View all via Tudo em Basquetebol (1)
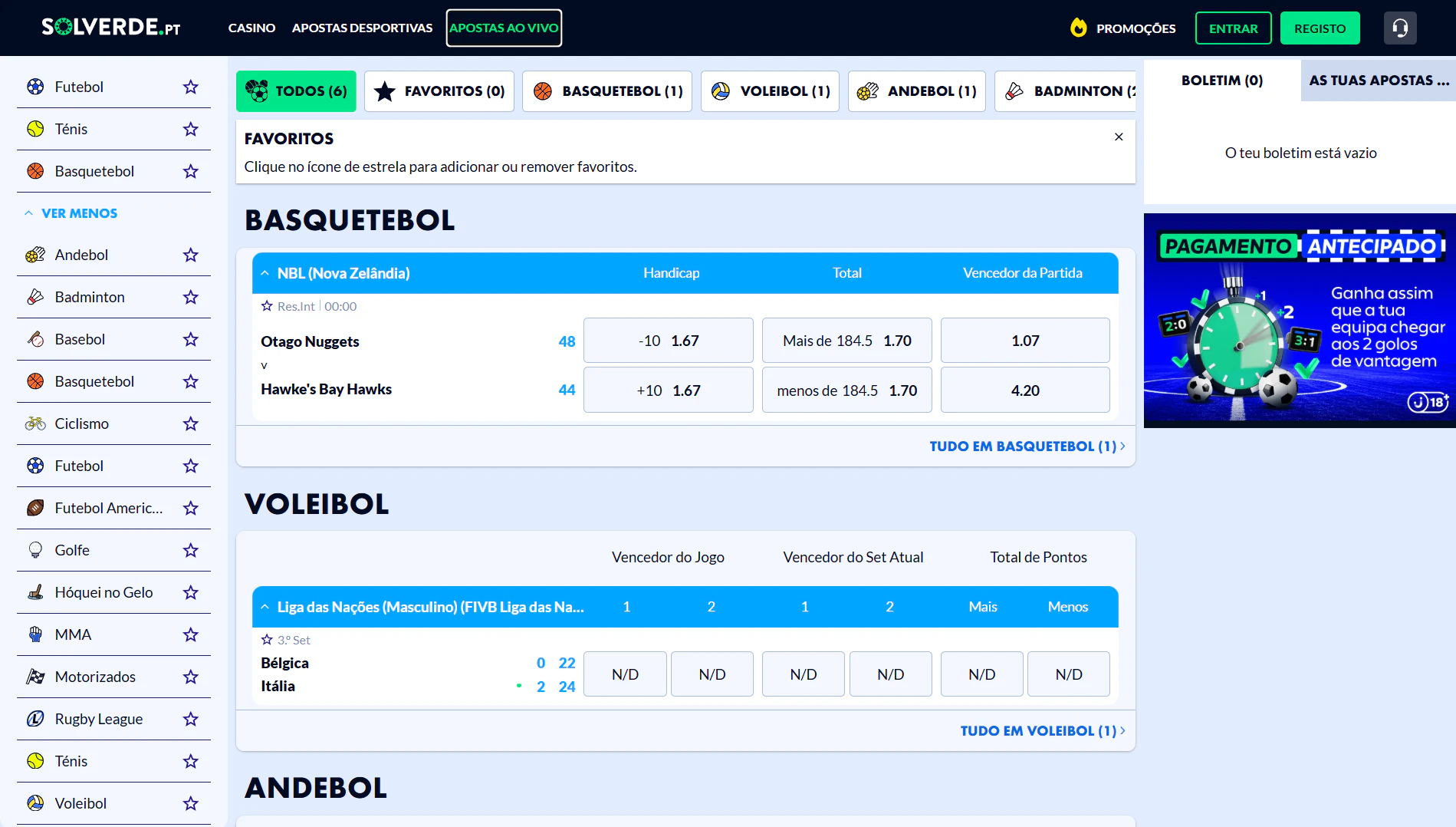The height and width of the screenshot is (827, 1456). click(1027, 446)
